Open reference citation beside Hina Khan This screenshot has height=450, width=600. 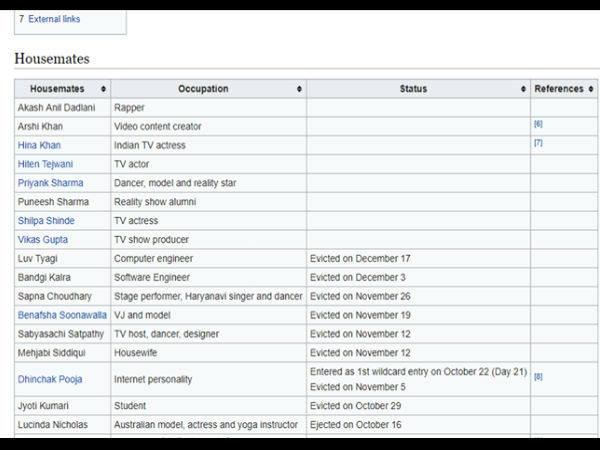[x=538, y=143]
